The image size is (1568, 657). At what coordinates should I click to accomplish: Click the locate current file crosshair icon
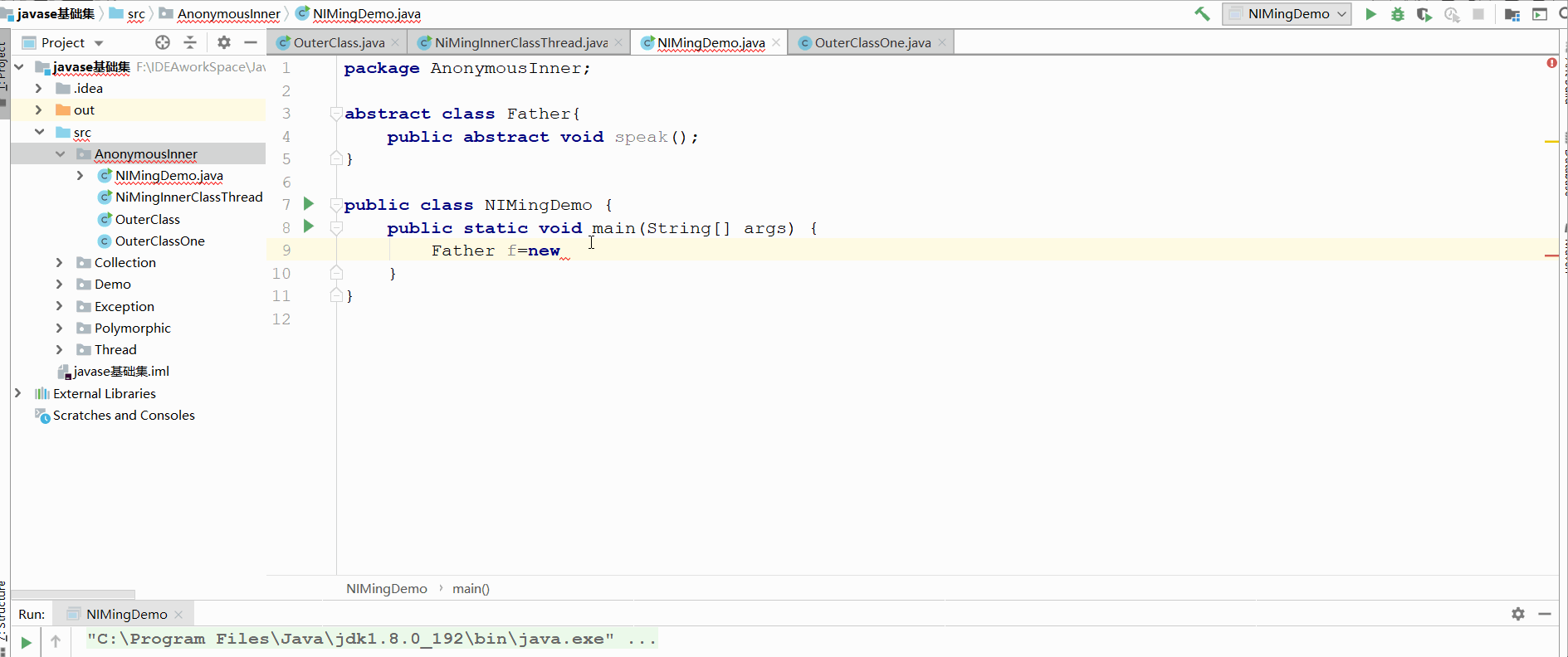tap(163, 42)
